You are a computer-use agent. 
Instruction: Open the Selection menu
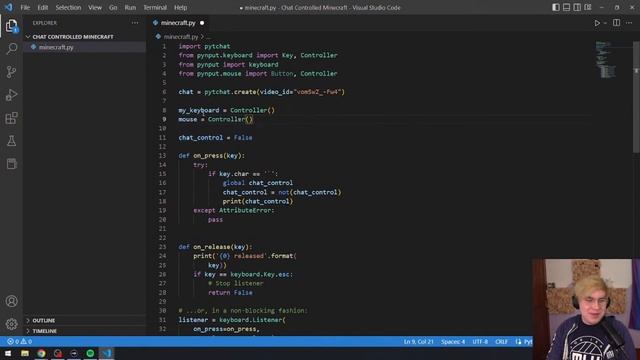[68, 7]
